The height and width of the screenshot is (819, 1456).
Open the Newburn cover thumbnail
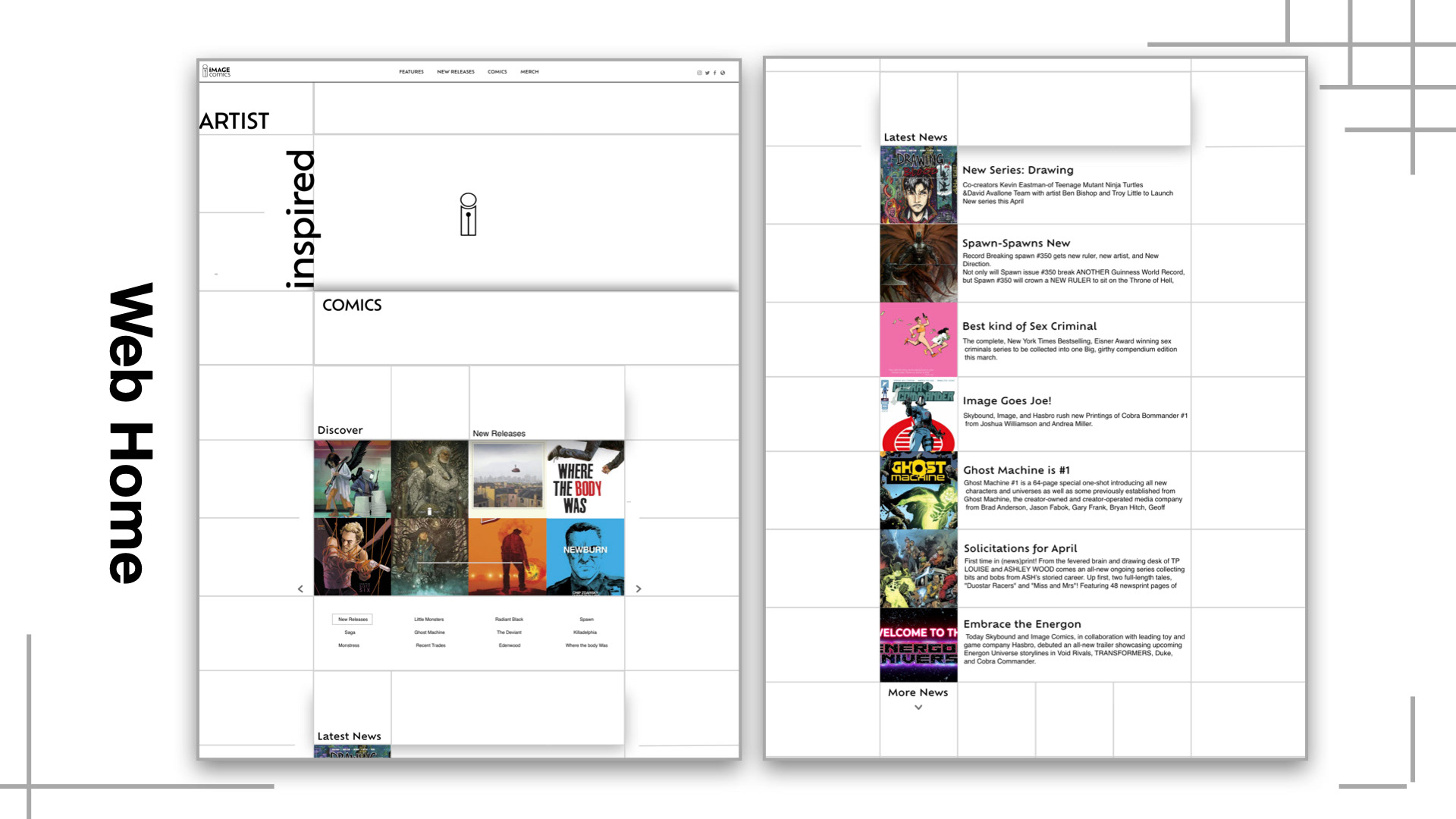point(585,557)
